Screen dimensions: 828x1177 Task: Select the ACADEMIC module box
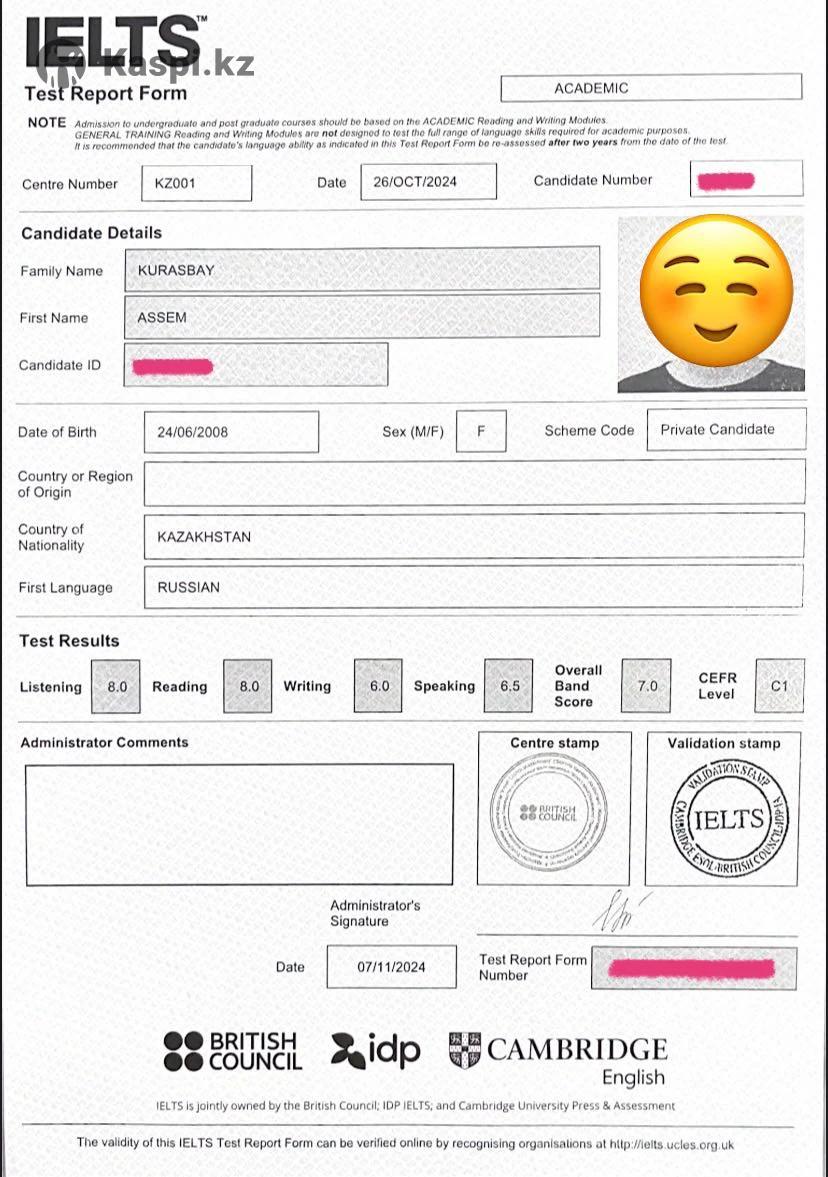(651, 88)
